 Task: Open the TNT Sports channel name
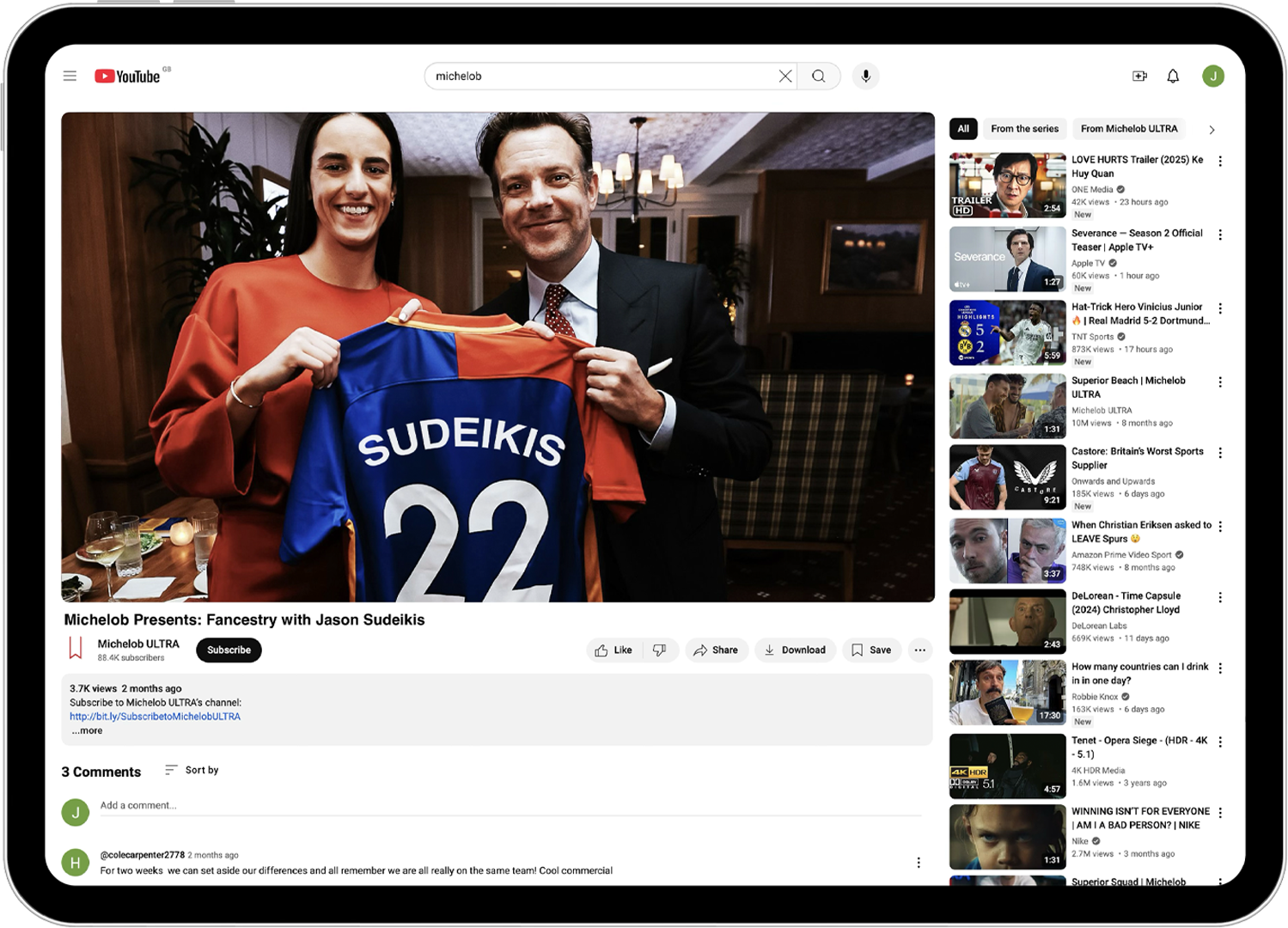click(1092, 337)
